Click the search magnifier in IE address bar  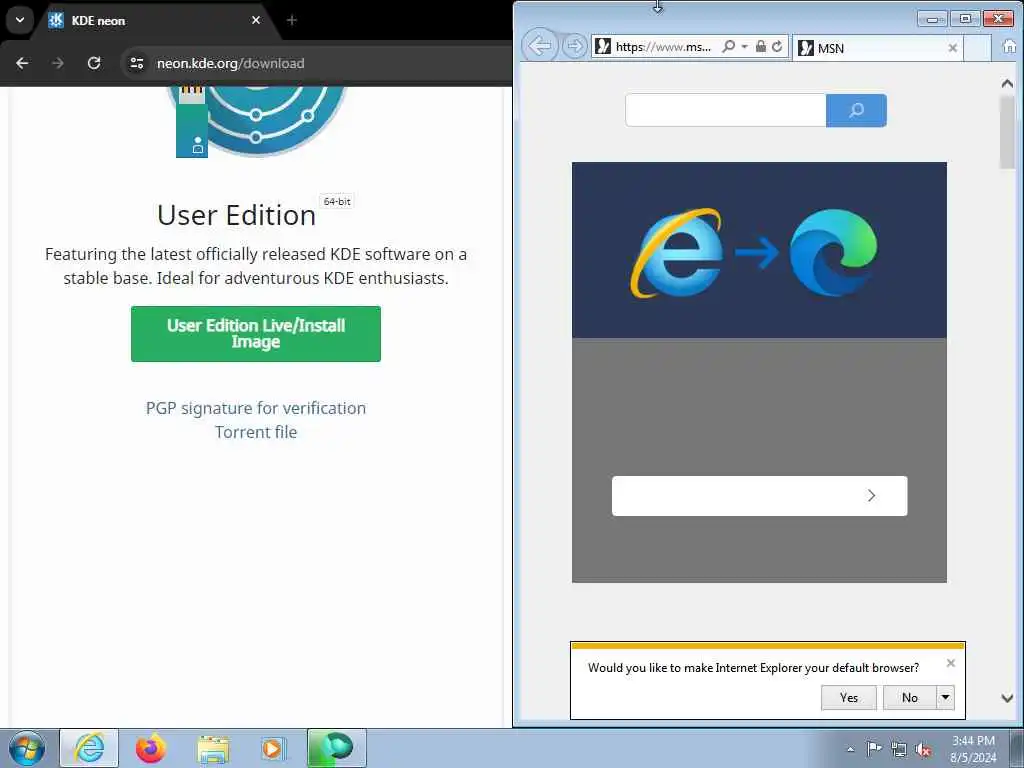point(728,46)
